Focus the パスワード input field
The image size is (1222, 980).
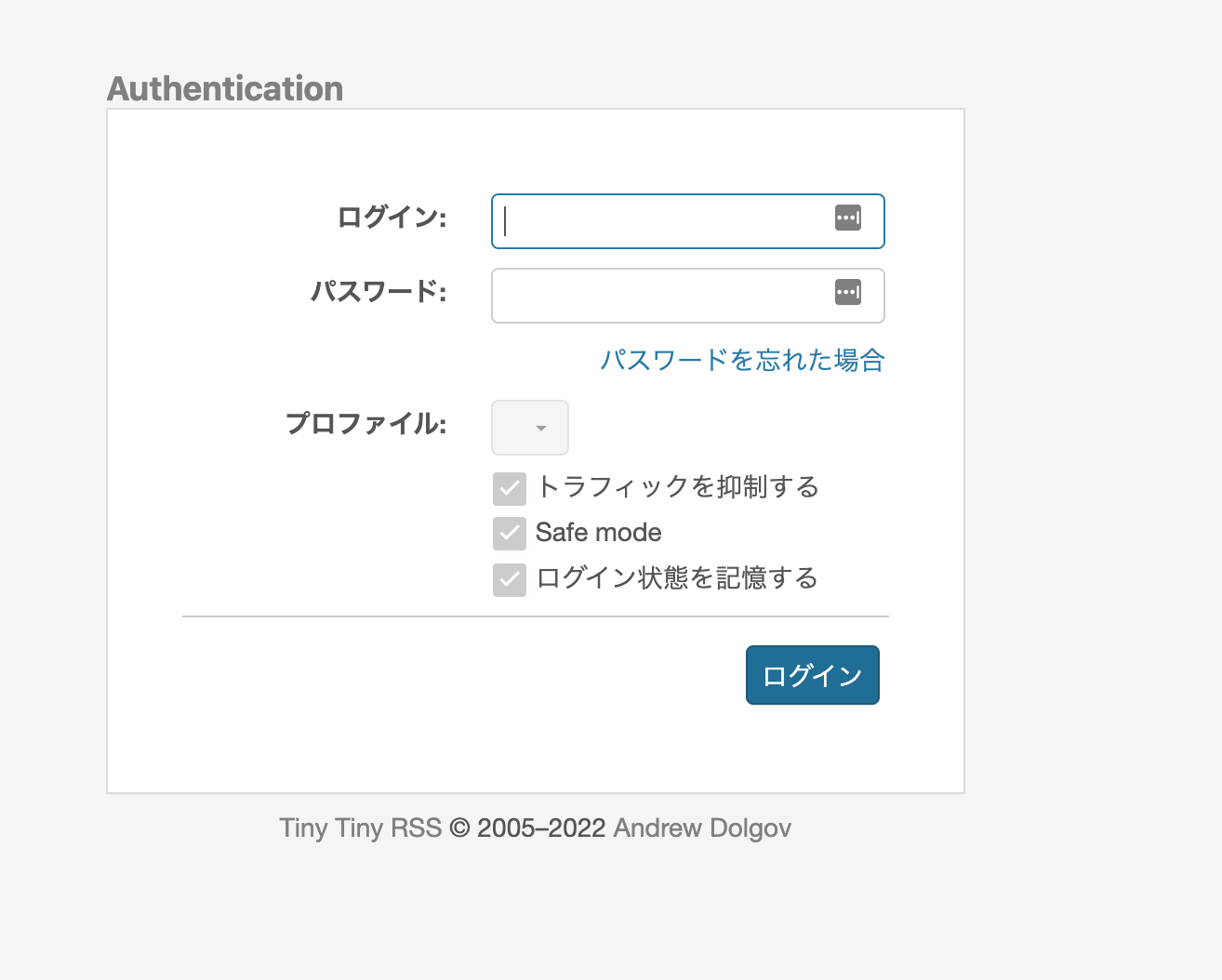(x=687, y=296)
